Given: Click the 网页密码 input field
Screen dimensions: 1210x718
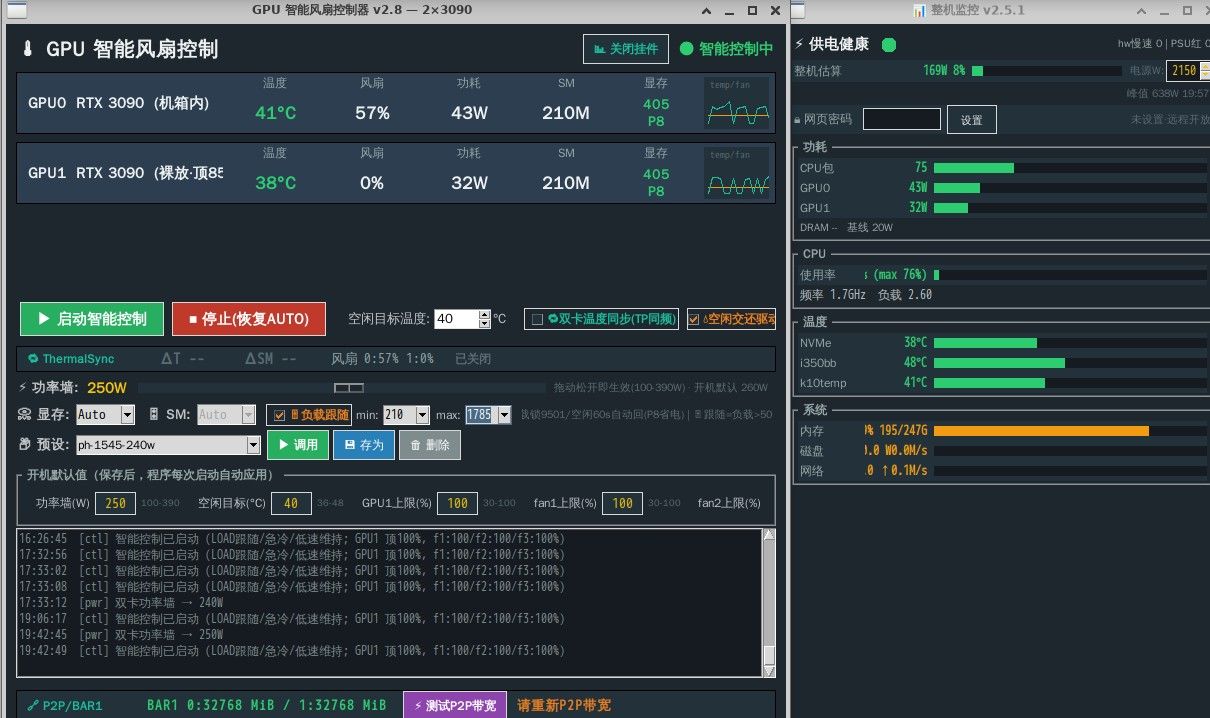Looking at the screenshot, I should pos(902,119).
